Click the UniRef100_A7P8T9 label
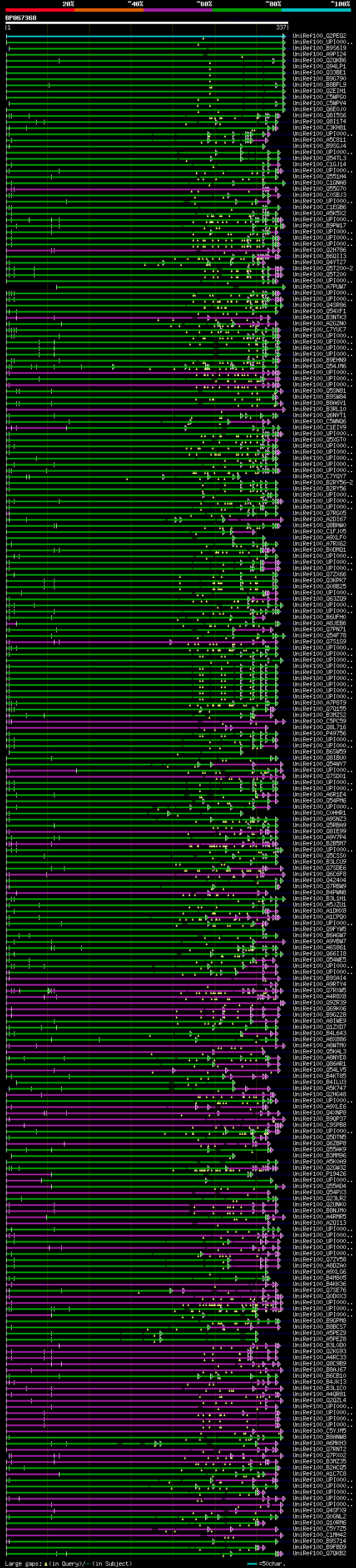 319,703
